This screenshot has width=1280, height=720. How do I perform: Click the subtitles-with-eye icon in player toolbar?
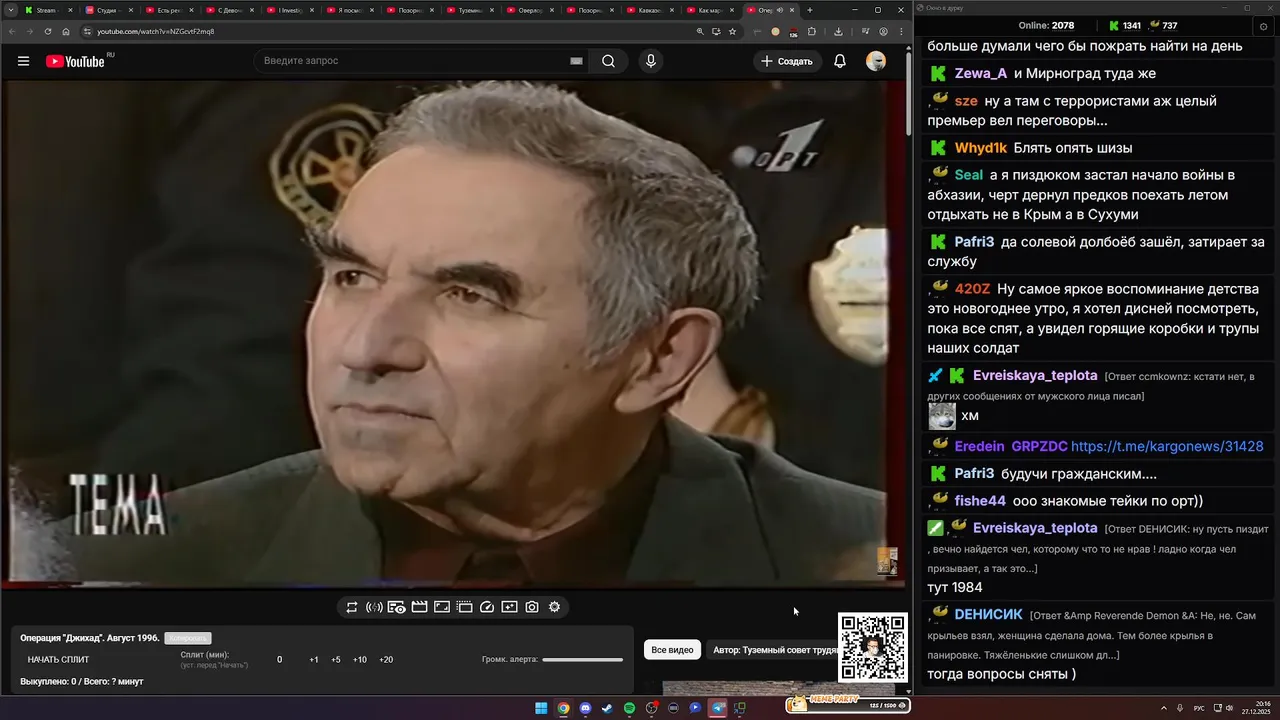click(x=397, y=607)
